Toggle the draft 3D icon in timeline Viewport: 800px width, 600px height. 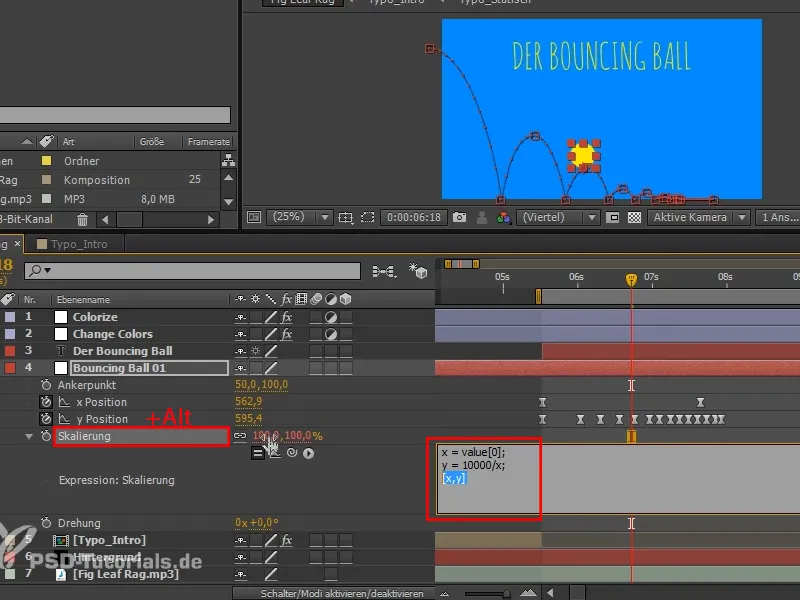click(x=418, y=271)
